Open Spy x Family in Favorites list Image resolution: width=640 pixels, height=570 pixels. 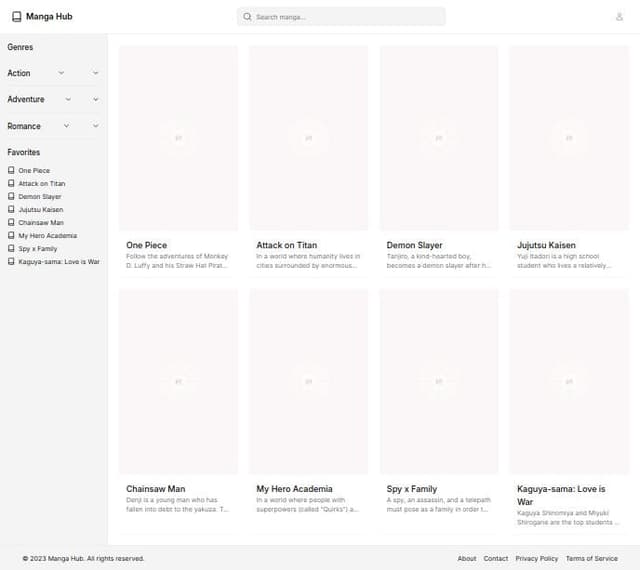click(38, 249)
